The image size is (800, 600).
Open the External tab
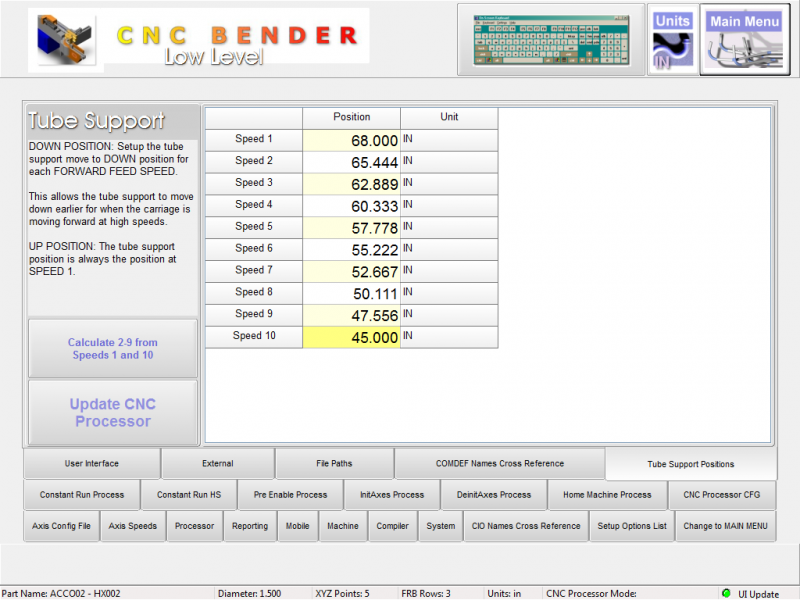pos(217,463)
